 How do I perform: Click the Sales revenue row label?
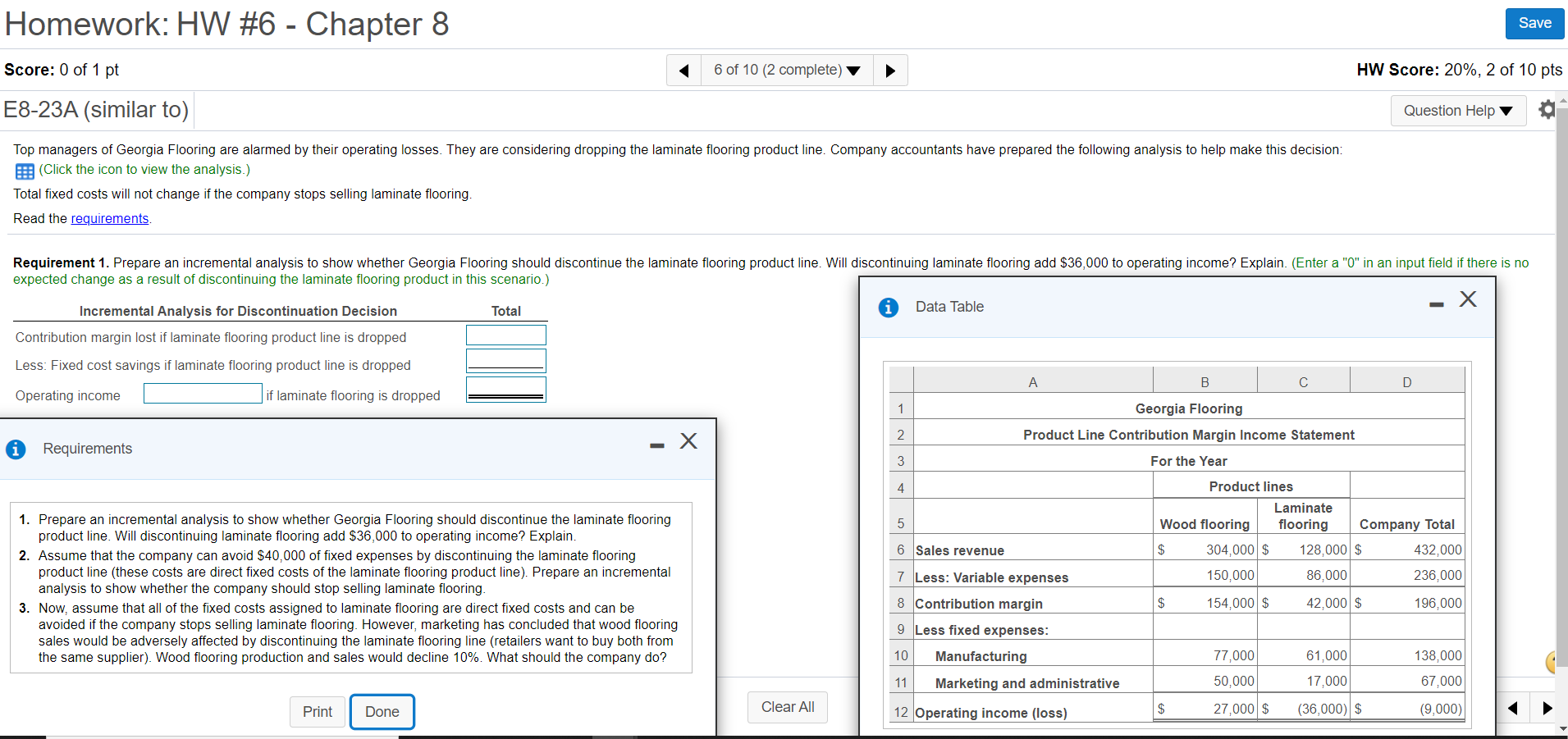960,550
